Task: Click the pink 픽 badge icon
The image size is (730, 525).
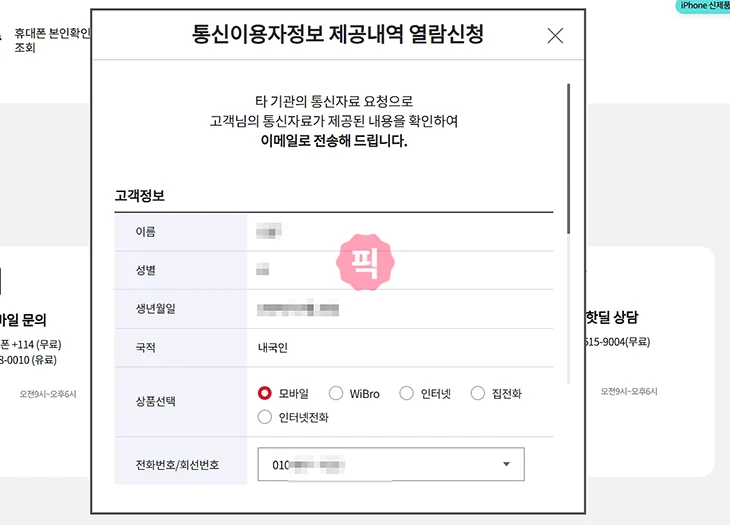Action: coord(364,260)
